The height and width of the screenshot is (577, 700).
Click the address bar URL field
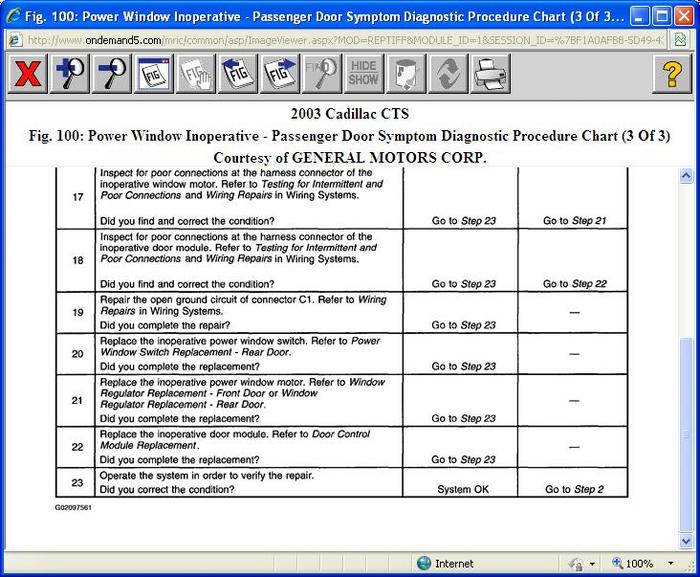(x=345, y=40)
